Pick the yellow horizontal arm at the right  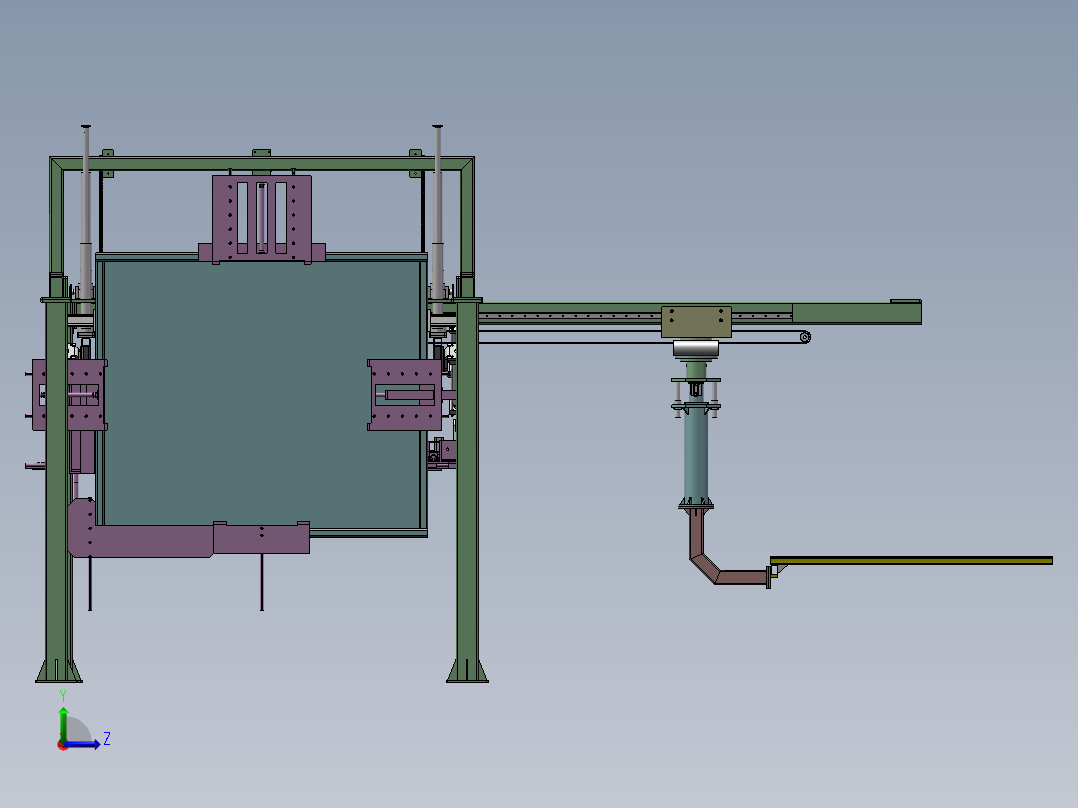click(x=912, y=560)
